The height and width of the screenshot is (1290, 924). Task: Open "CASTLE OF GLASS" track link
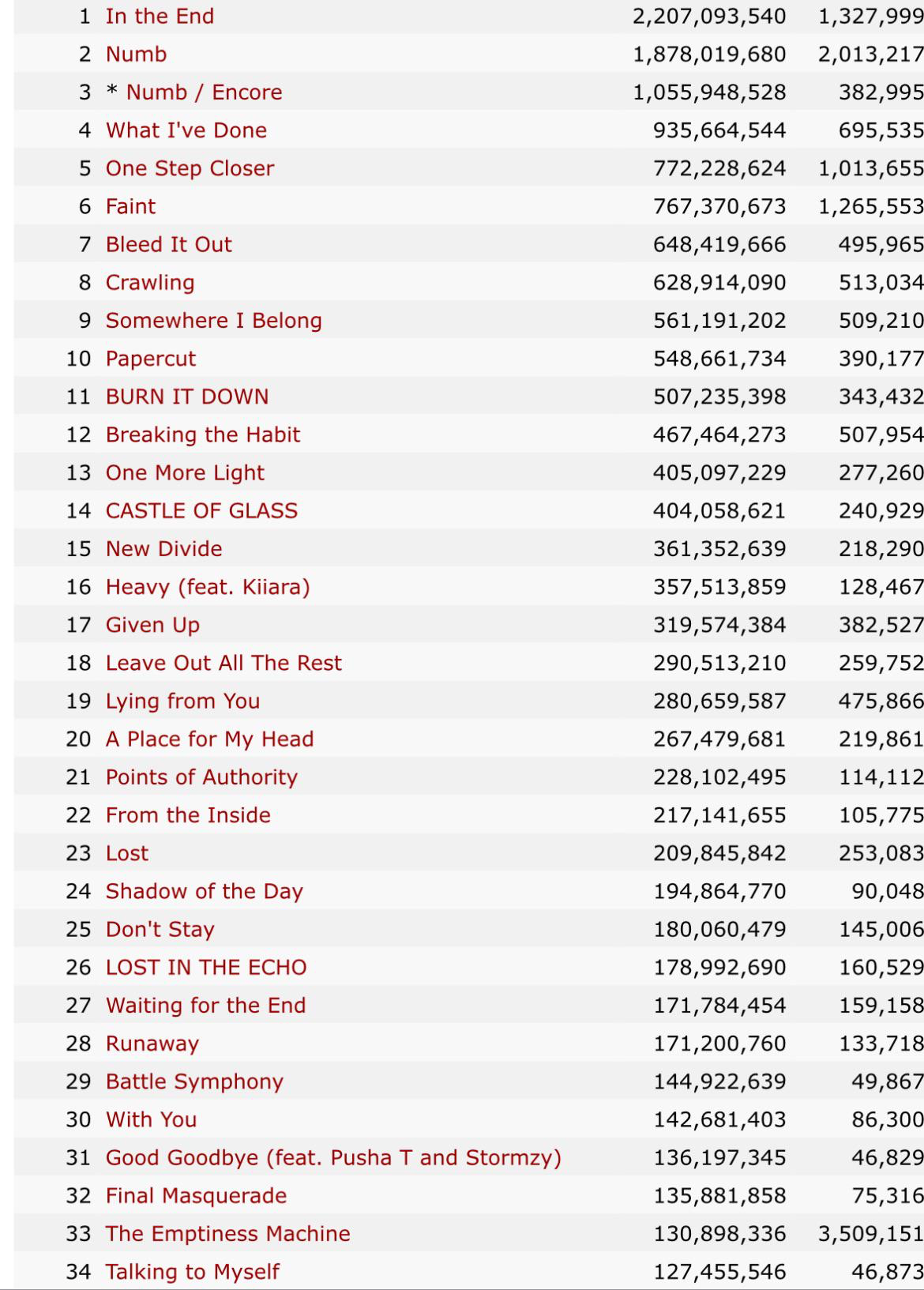tap(201, 510)
